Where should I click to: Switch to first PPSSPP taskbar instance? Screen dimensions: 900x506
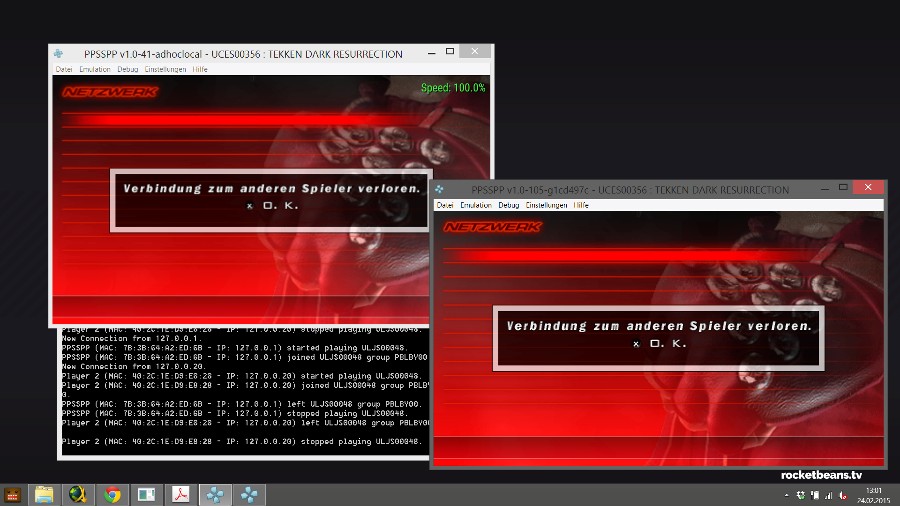tap(214, 494)
